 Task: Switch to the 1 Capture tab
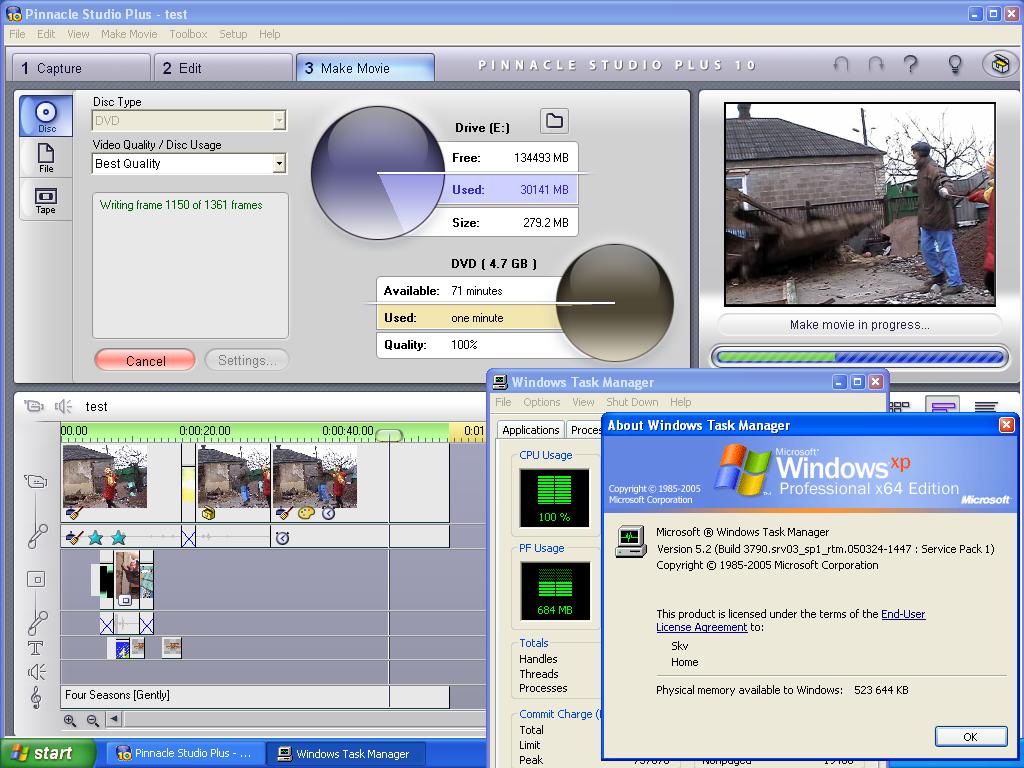coord(82,68)
